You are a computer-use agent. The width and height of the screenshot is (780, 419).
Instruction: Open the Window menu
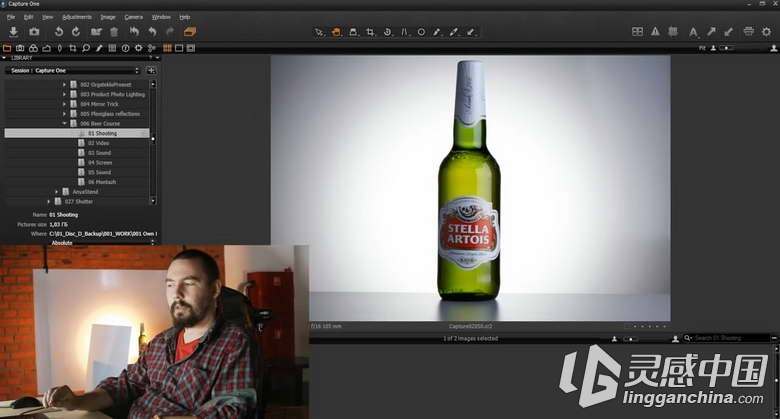pyautogui.click(x=161, y=17)
